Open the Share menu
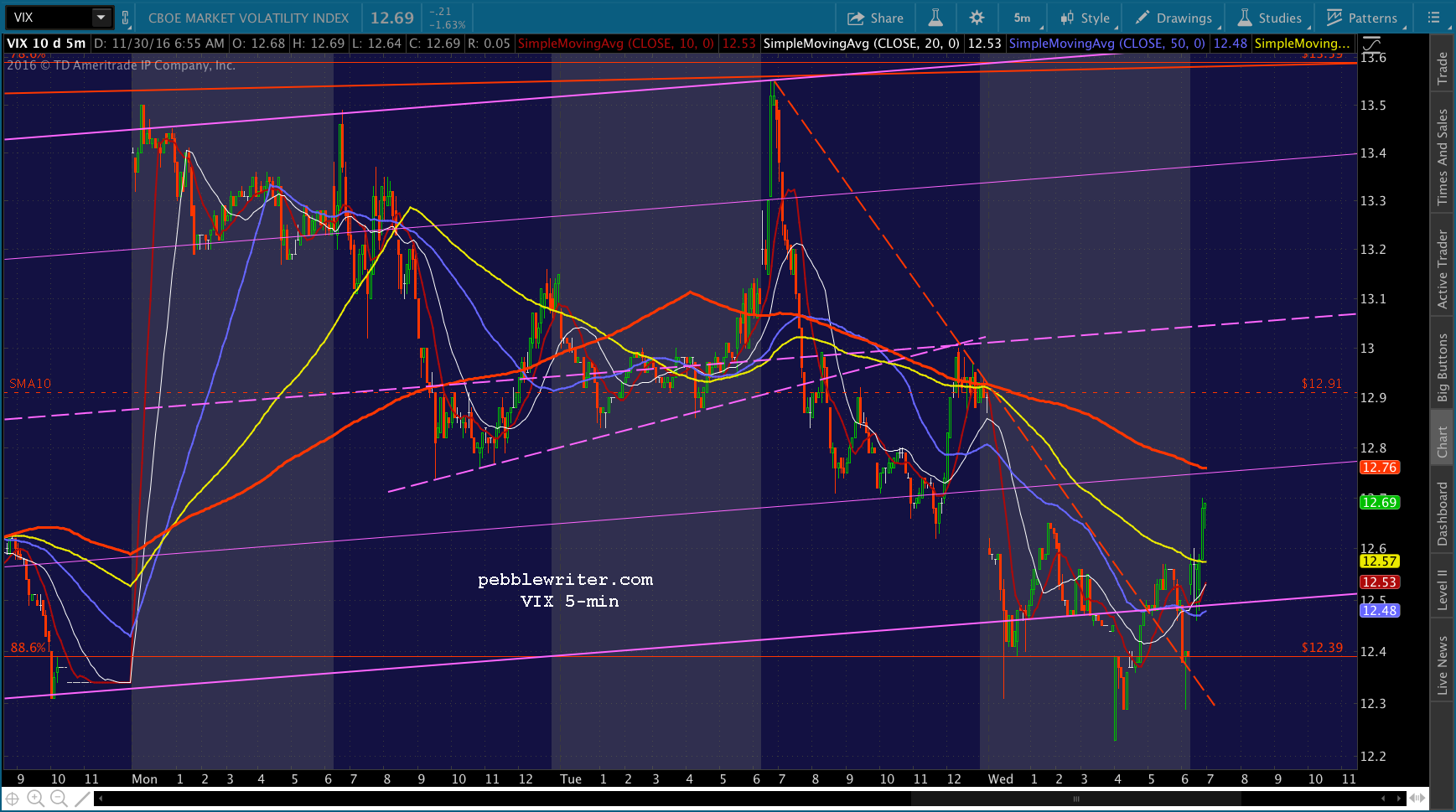 [x=875, y=18]
